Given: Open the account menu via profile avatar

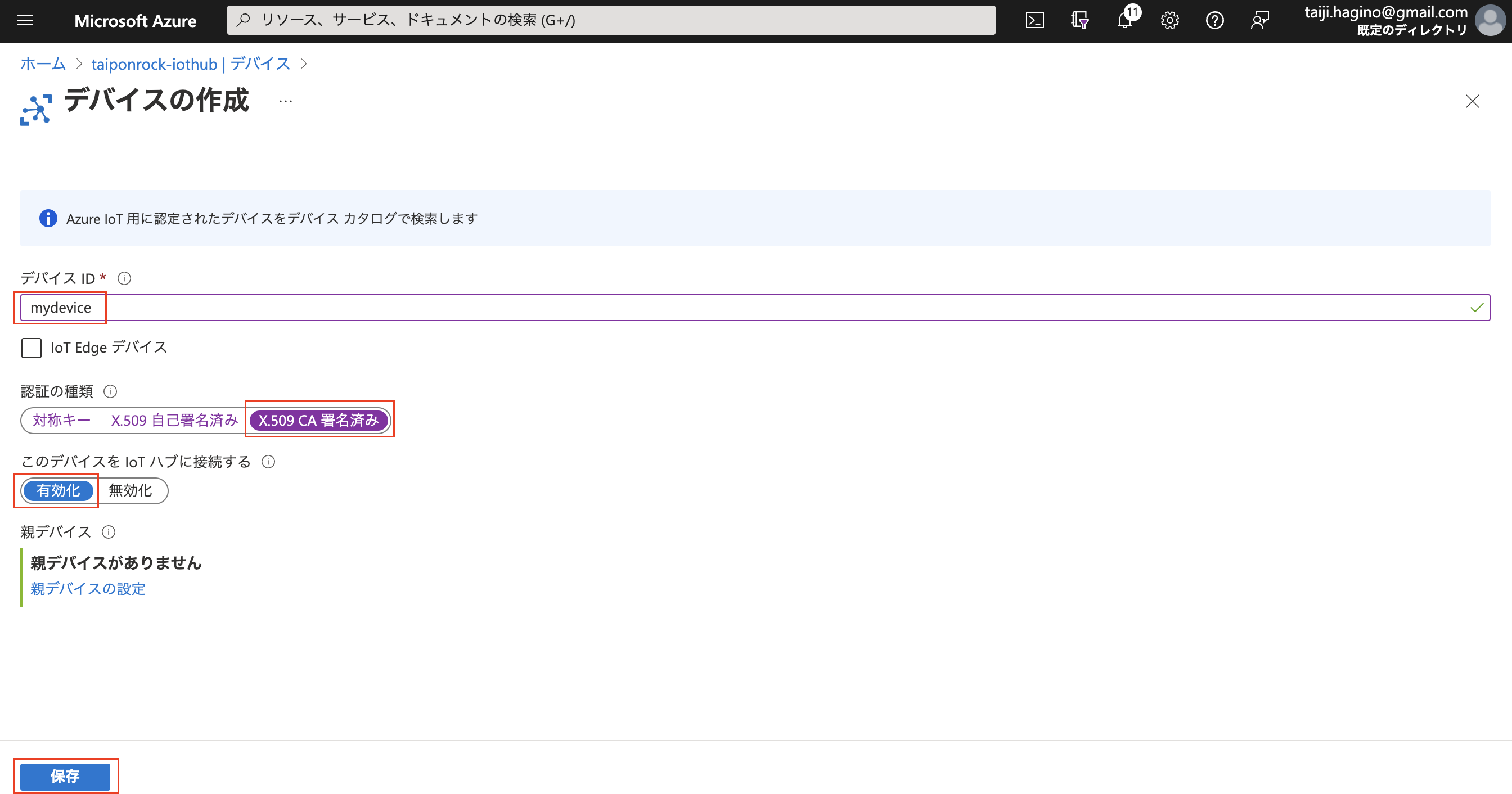Looking at the screenshot, I should click(x=1489, y=21).
